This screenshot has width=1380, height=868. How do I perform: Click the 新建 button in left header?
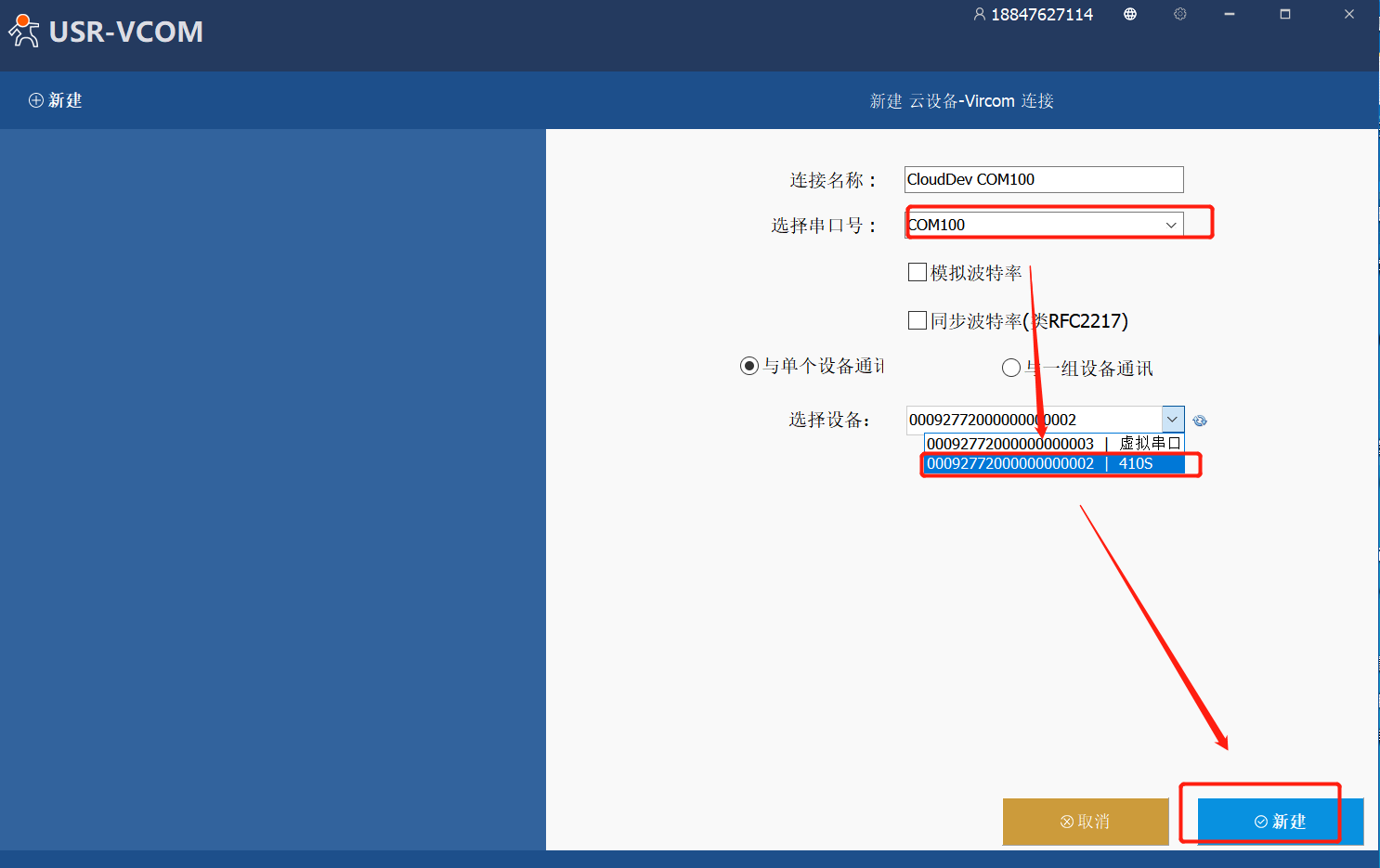(56, 100)
